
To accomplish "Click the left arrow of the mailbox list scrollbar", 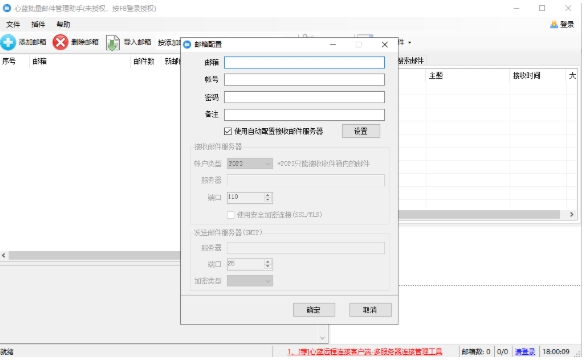I will click(x=4, y=256).
